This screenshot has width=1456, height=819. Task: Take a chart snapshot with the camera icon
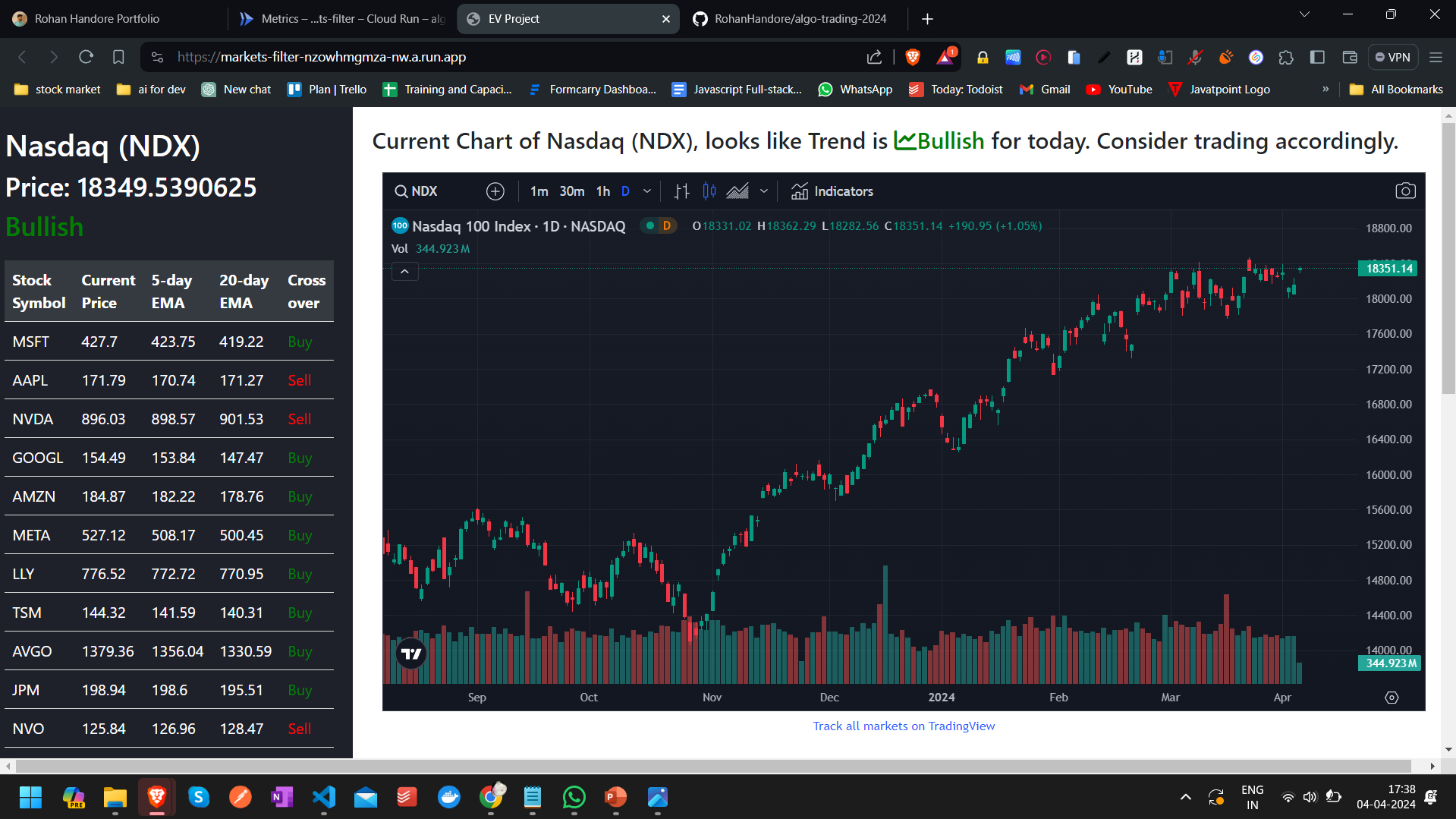[x=1405, y=191]
